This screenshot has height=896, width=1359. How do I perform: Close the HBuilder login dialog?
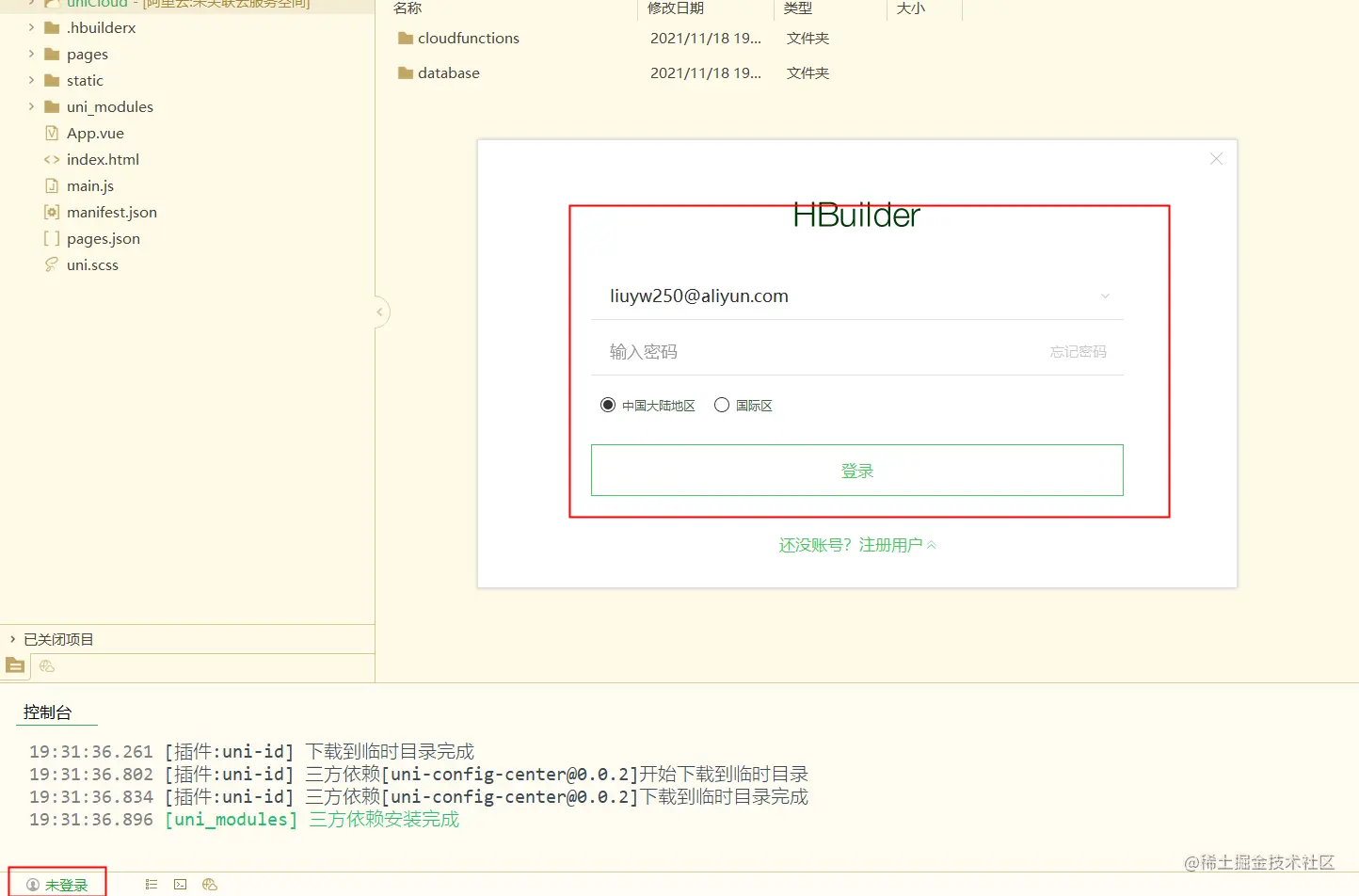pyautogui.click(x=1216, y=159)
